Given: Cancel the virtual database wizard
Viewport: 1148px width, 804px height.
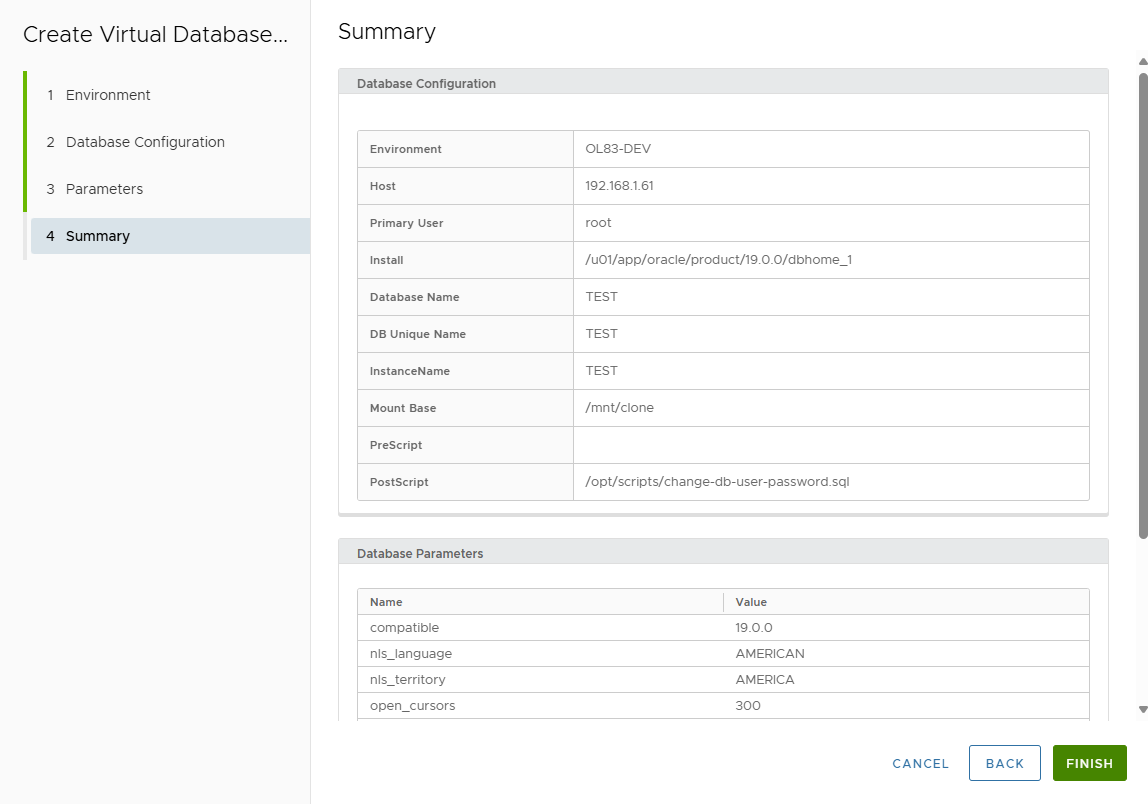Looking at the screenshot, I should [x=920, y=763].
